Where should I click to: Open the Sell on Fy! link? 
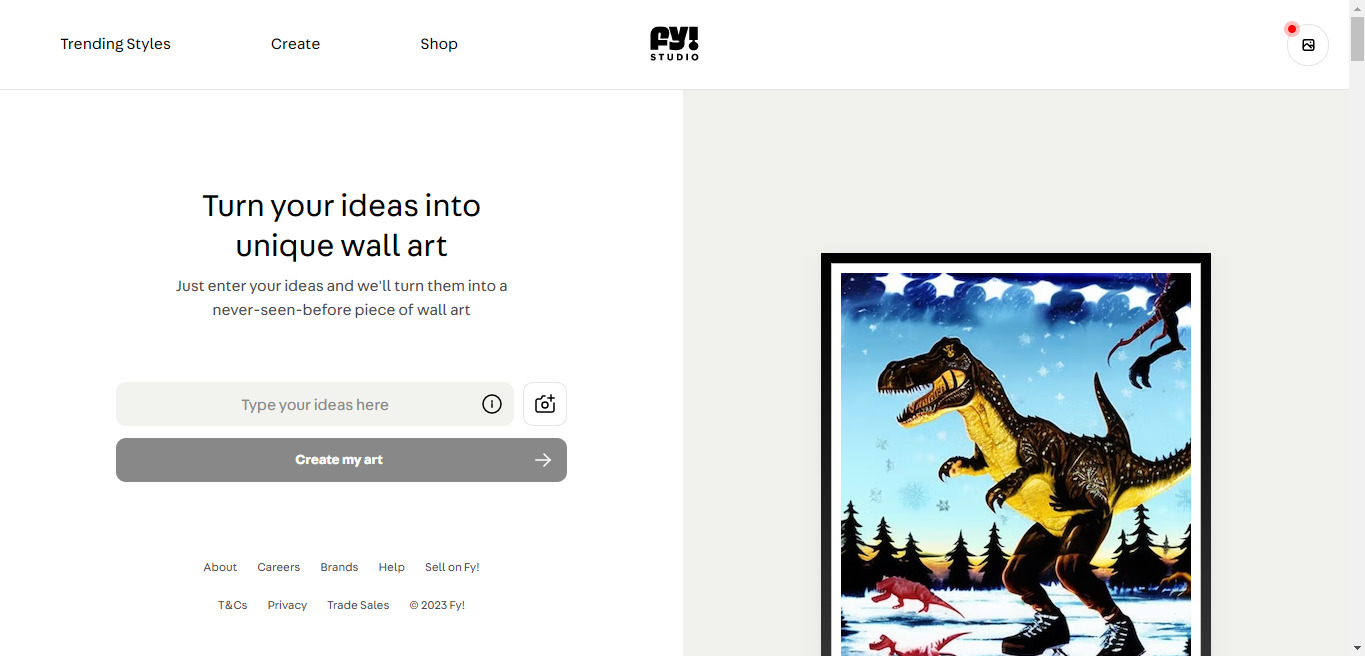[452, 567]
